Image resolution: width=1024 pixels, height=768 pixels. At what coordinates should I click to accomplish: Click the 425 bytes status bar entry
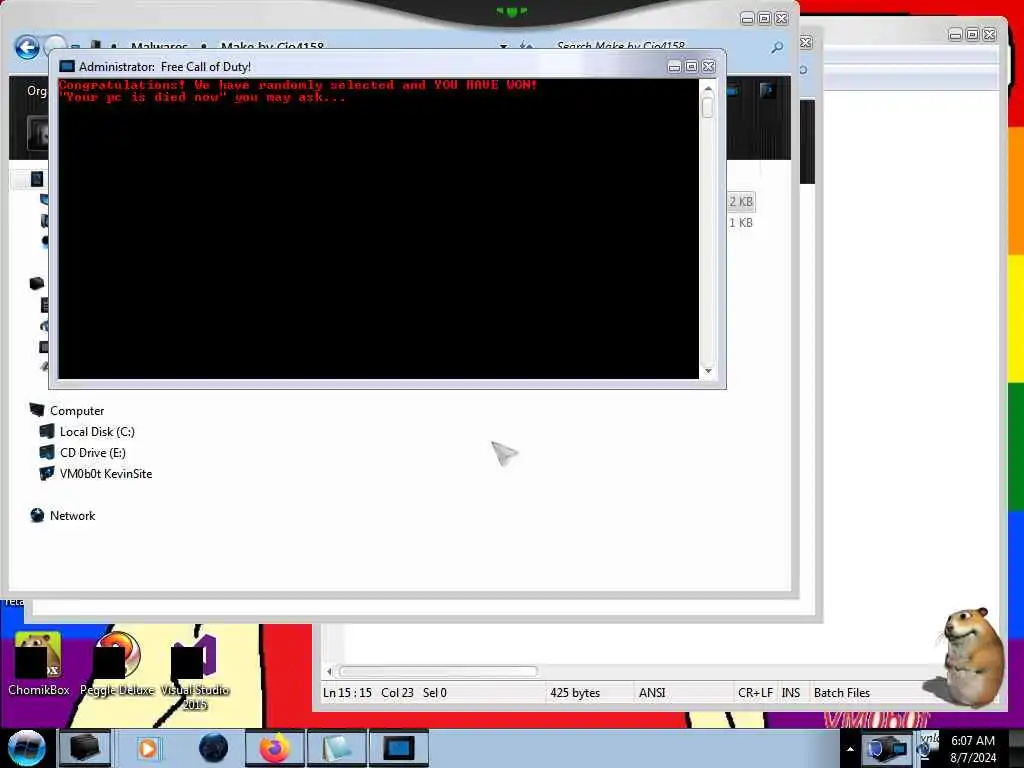(575, 693)
